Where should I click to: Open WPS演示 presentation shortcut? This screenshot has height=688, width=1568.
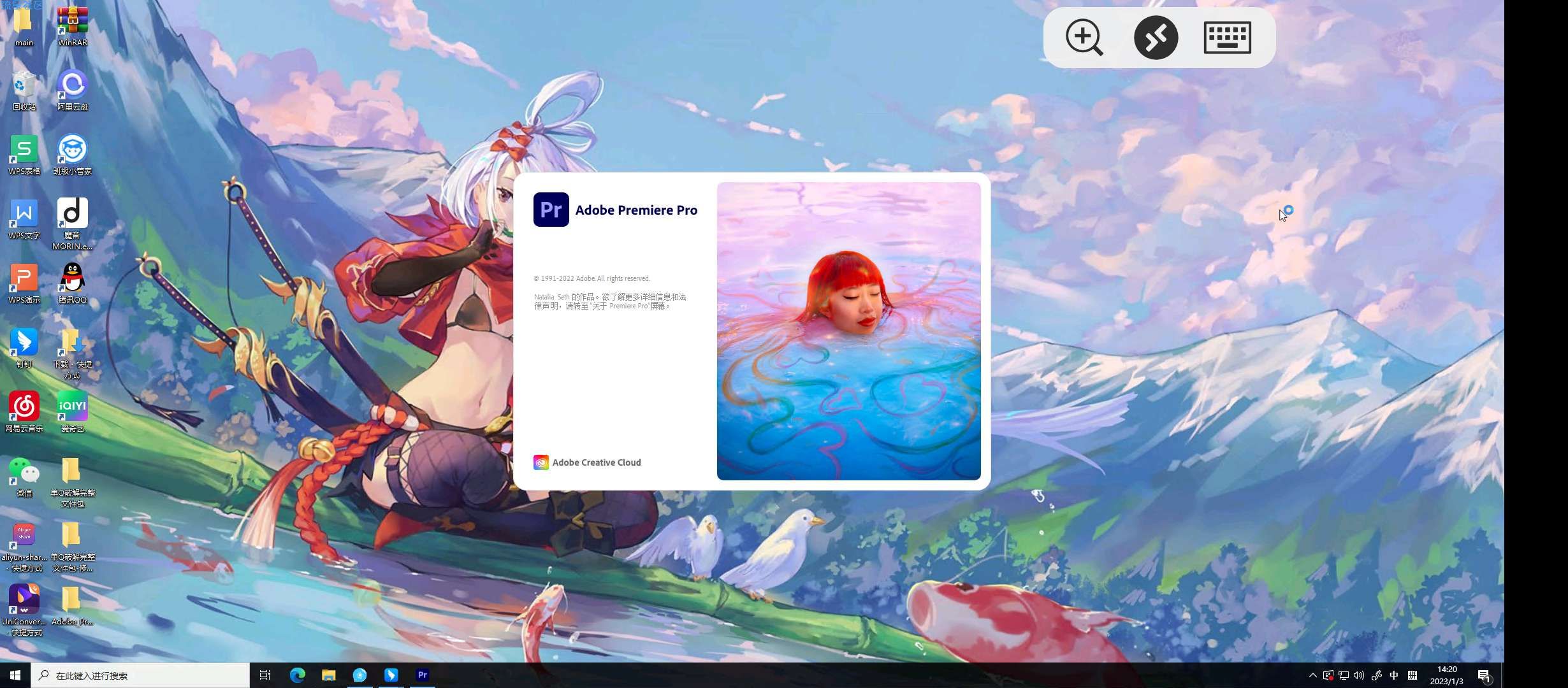pos(24,283)
